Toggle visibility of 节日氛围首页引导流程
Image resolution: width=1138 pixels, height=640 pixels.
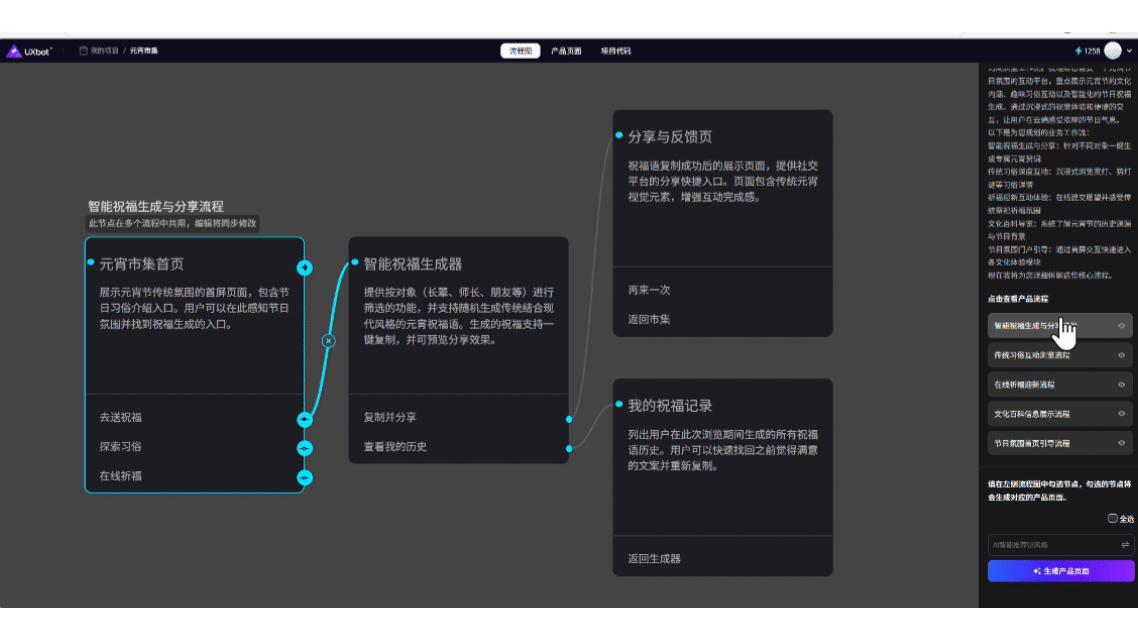click(x=1121, y=442)
